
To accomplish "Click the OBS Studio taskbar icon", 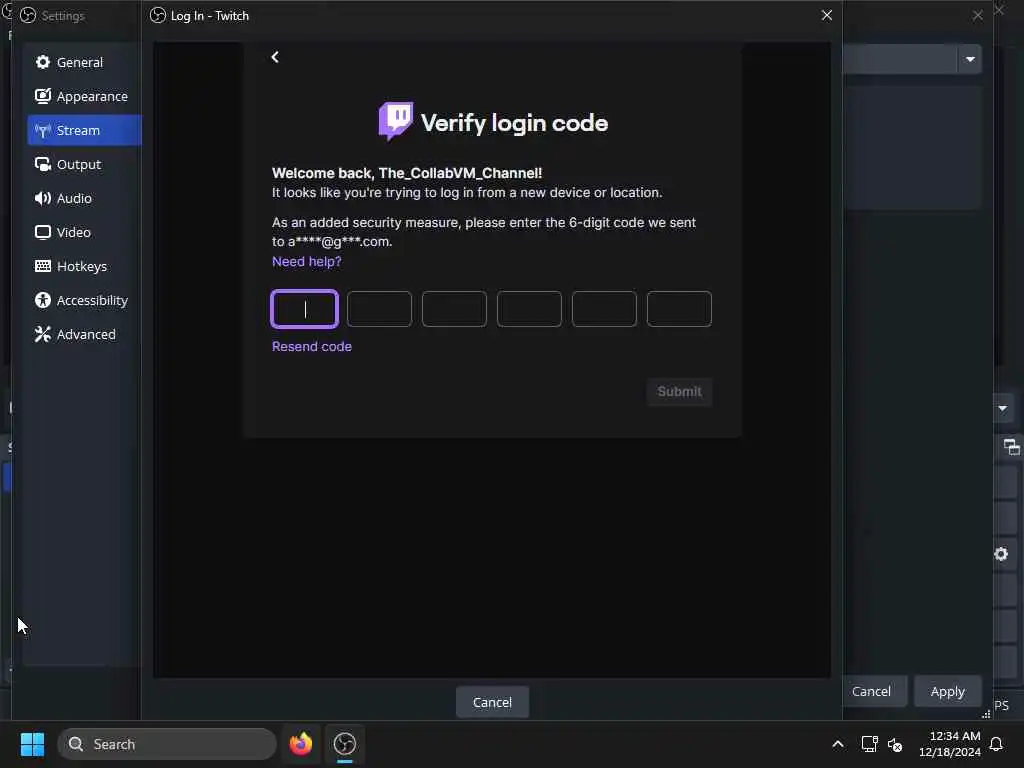I will pyautogui.click(x=345, y=744).
